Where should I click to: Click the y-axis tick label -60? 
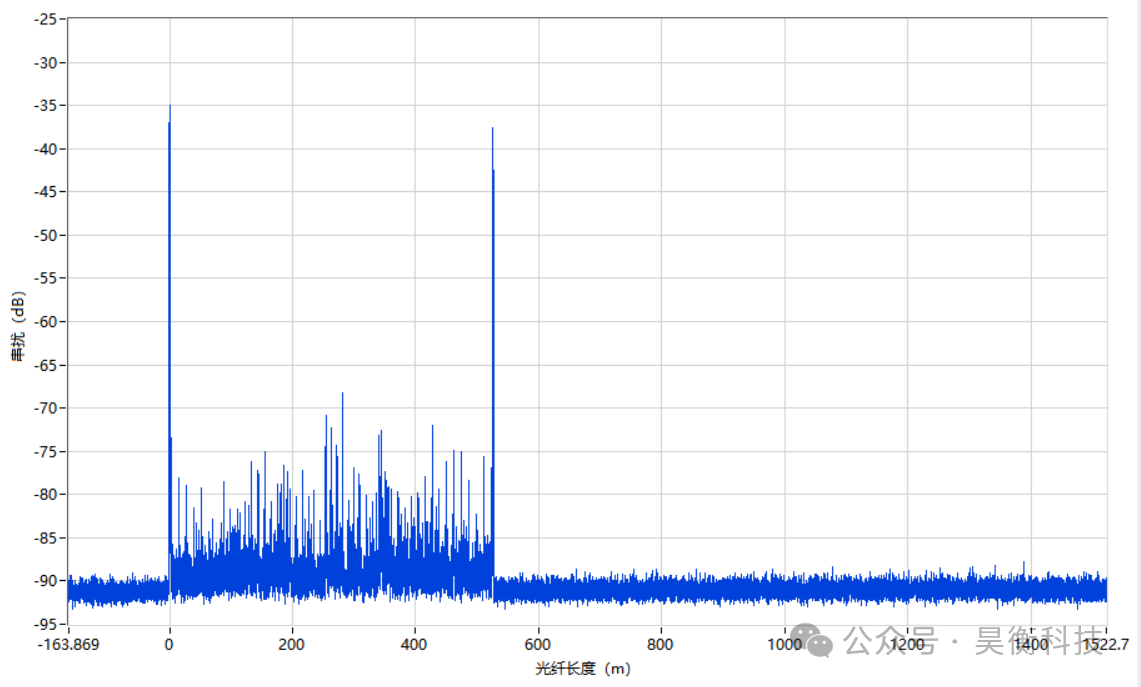pyautogui.click(x=46, y=322)
